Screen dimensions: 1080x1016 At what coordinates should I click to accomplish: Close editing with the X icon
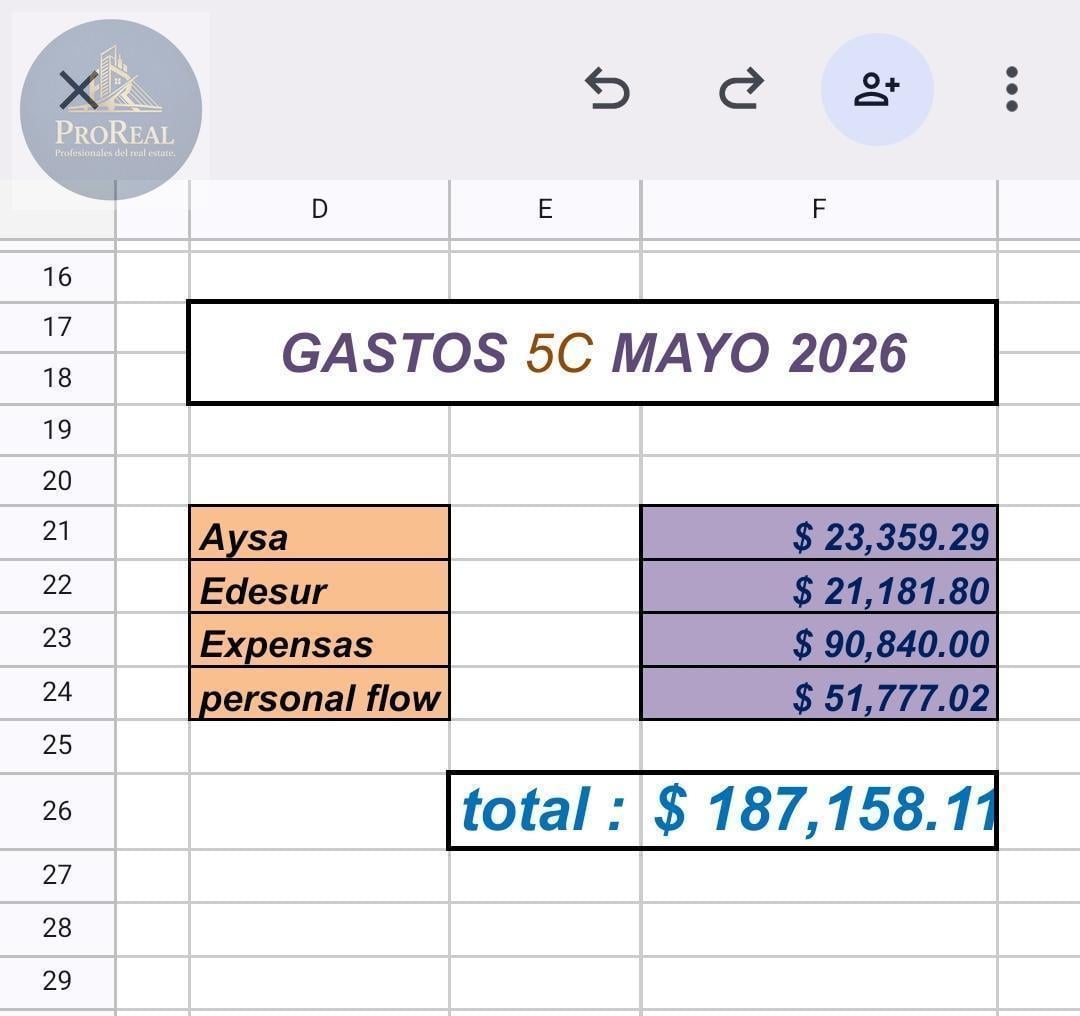(x=79, y=90)
